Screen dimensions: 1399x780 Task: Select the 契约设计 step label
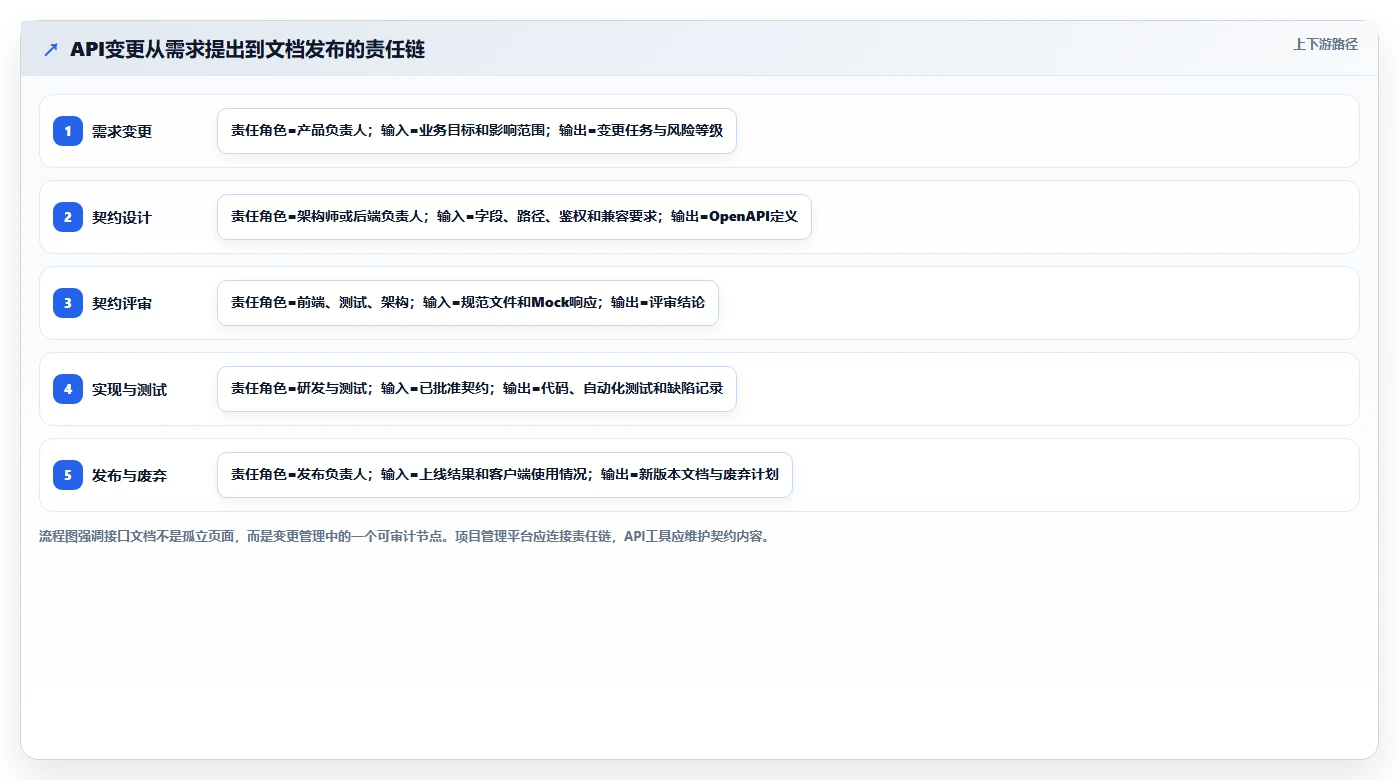(x=122, y=218)
